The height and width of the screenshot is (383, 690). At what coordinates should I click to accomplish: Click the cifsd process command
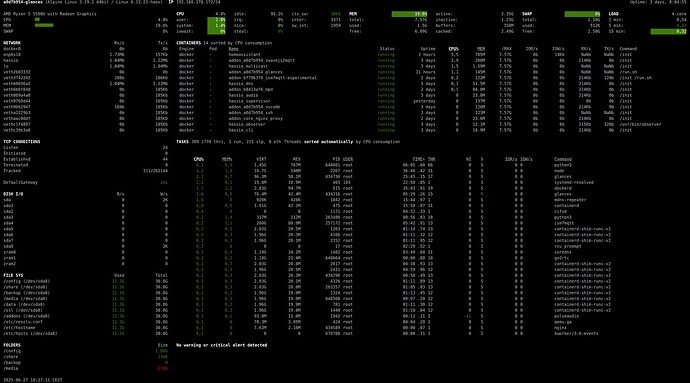click(560, 211)
